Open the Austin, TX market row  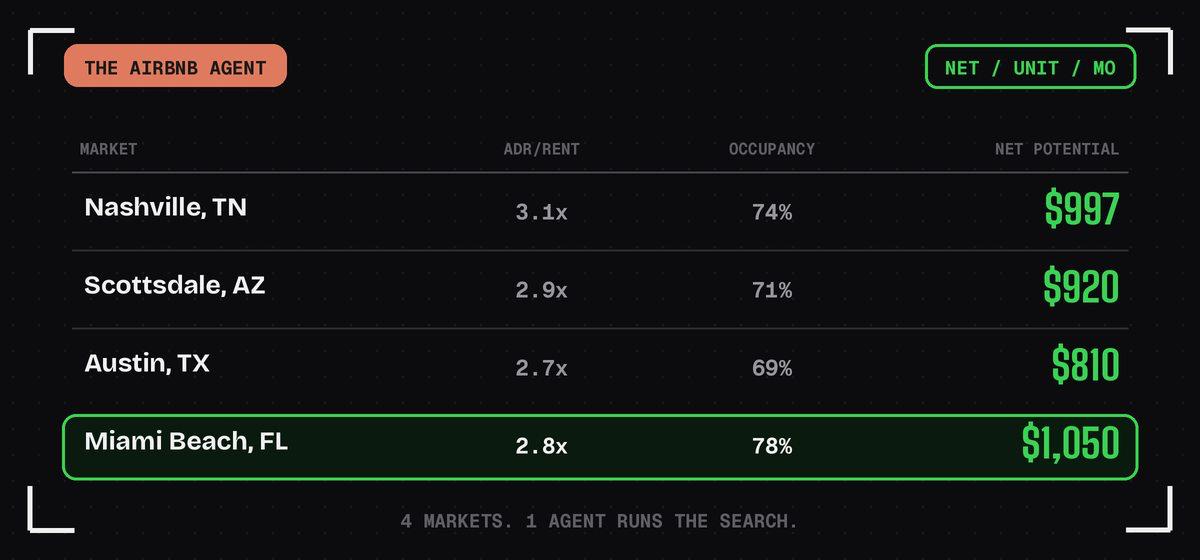(600, 367)
